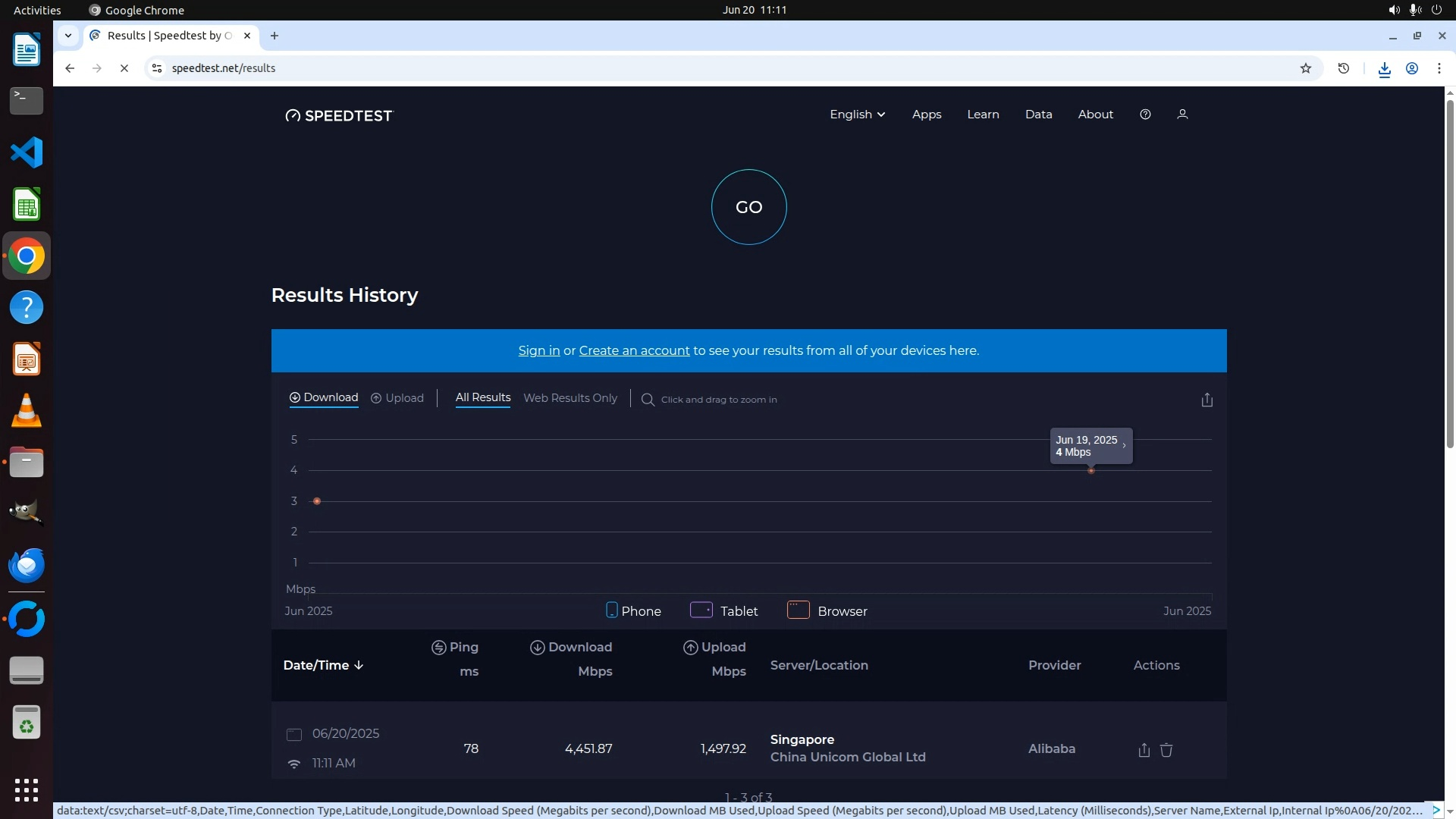The width and height of the screenshot is (1456, 819).
Task: Sort by the Date/Time column arrow
Action: click(x=359, y=665)
